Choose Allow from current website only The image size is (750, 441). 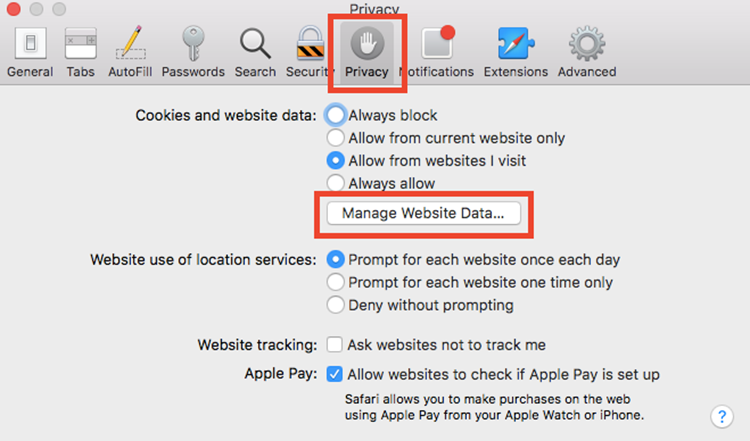(x=336, y=138)
